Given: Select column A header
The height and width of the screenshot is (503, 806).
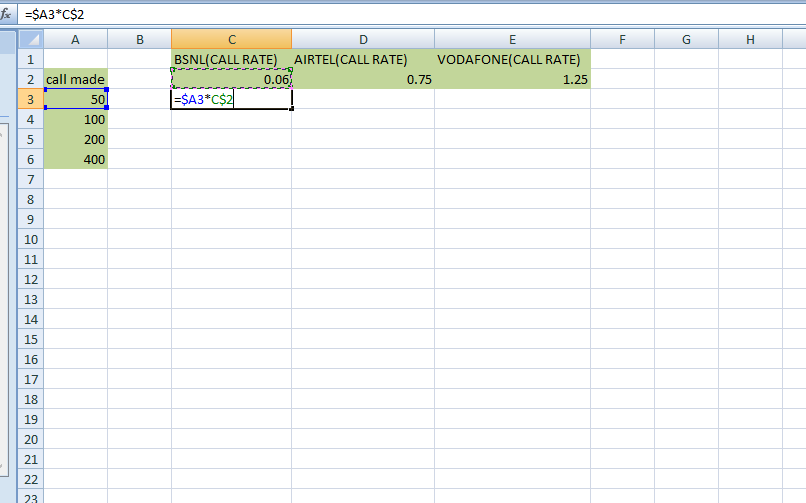Looking at the screenshot, I should pos(76,40).
